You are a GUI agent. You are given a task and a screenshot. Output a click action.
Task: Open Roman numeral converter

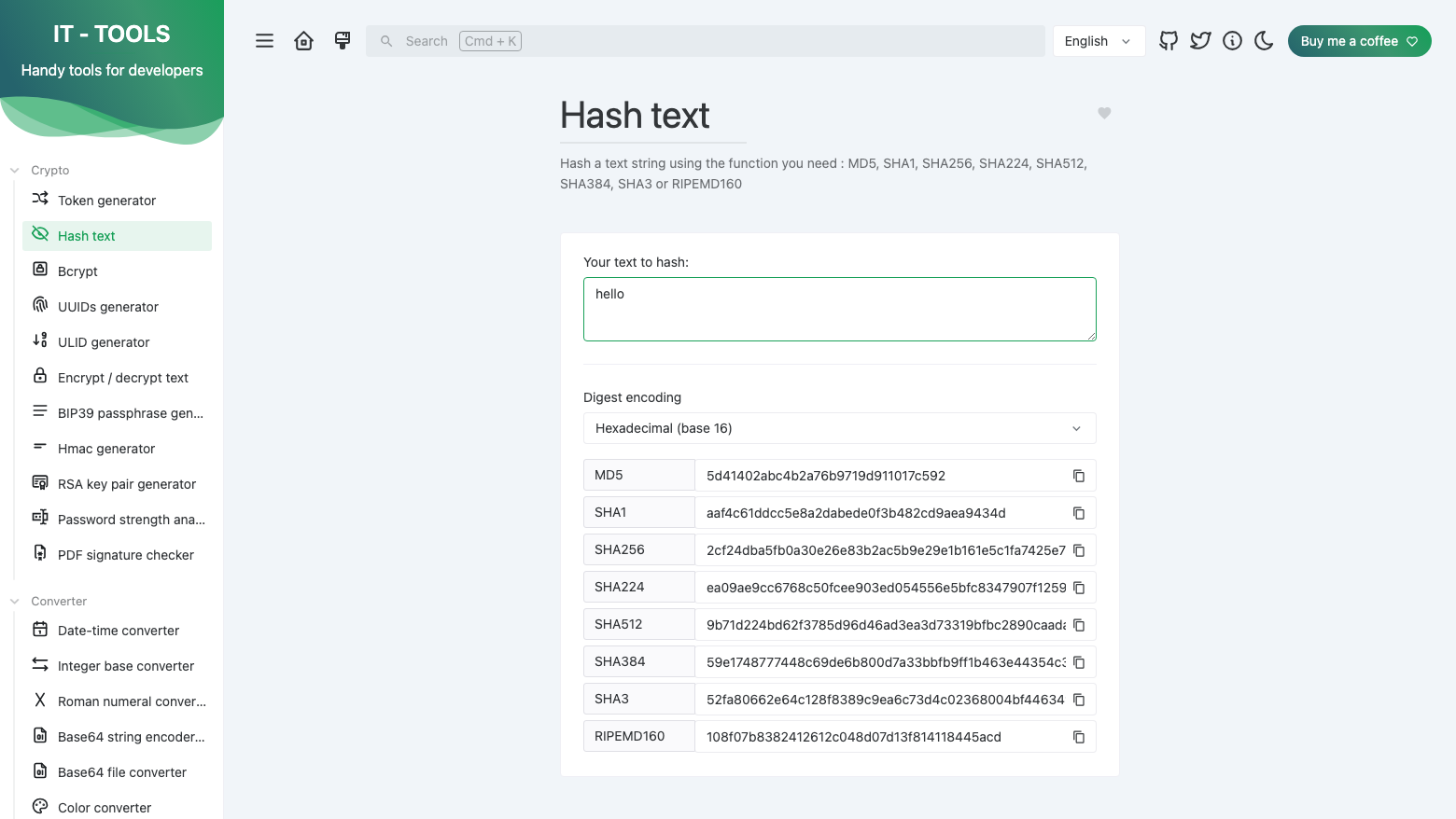pyautogui.click(x=117, y=701)
